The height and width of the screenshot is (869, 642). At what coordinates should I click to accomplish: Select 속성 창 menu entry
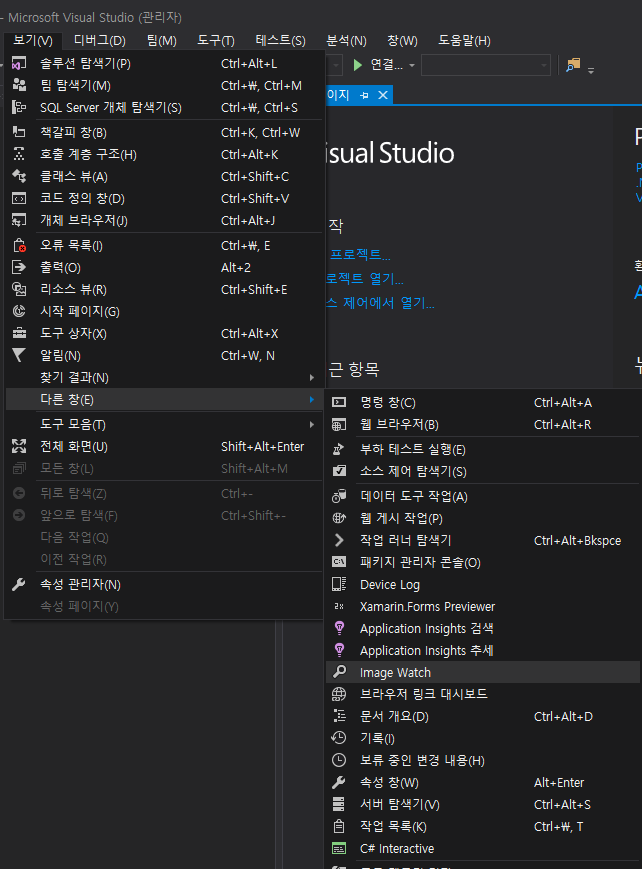point(482,783)
